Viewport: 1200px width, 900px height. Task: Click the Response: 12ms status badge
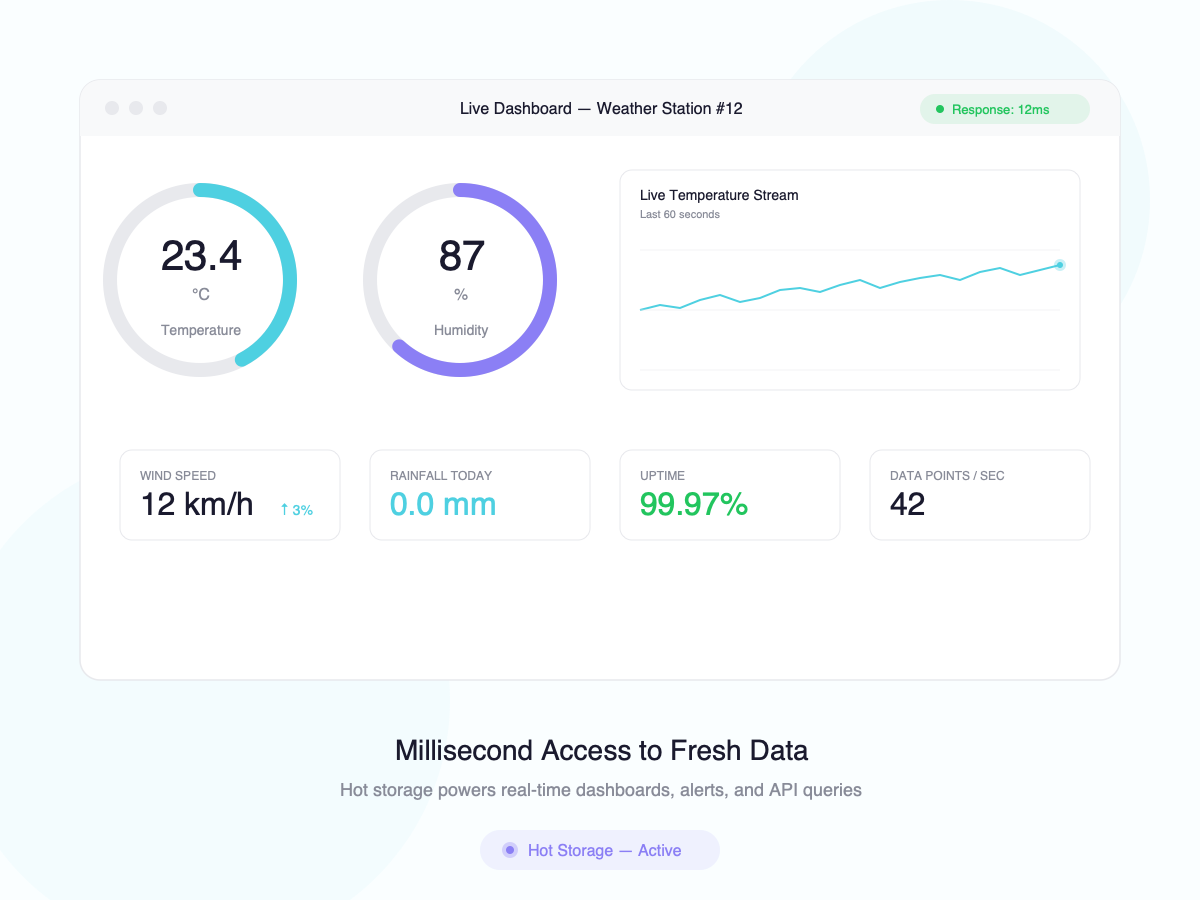[1004, 109]
